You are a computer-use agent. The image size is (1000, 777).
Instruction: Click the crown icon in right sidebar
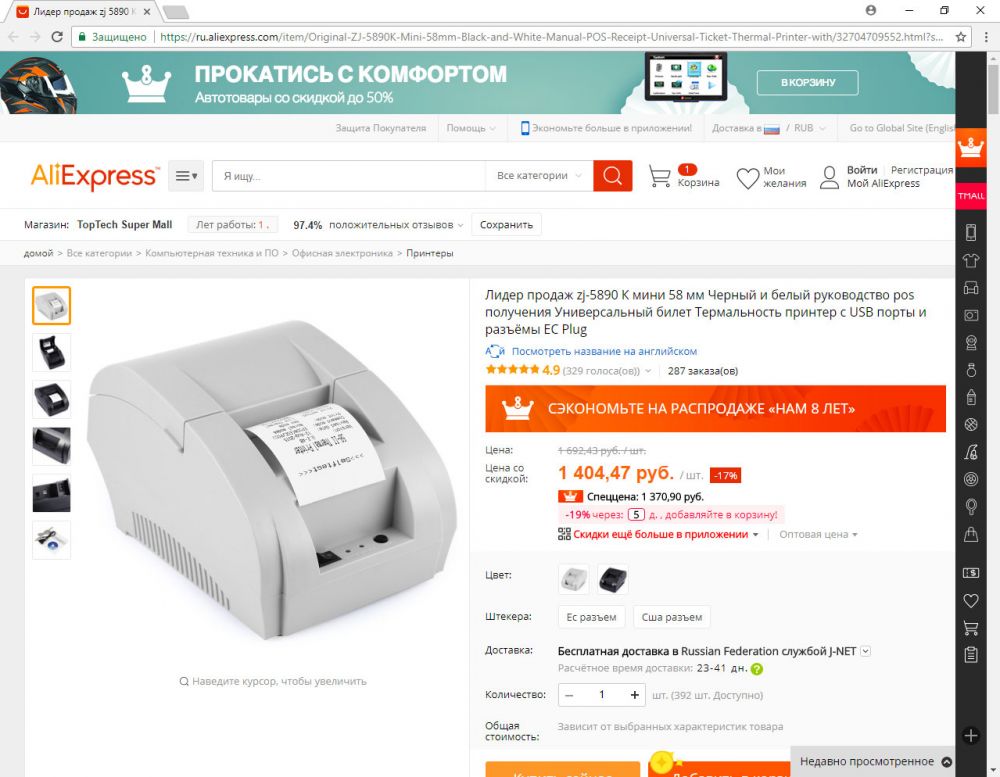pos(971,149)
